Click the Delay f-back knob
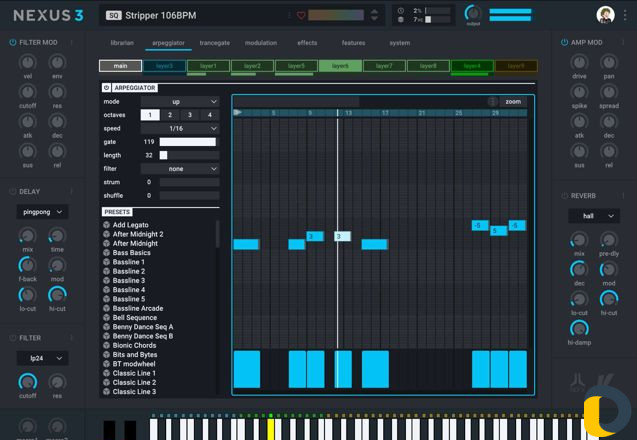Screen dimensions: 637x440 pos(28,265)
